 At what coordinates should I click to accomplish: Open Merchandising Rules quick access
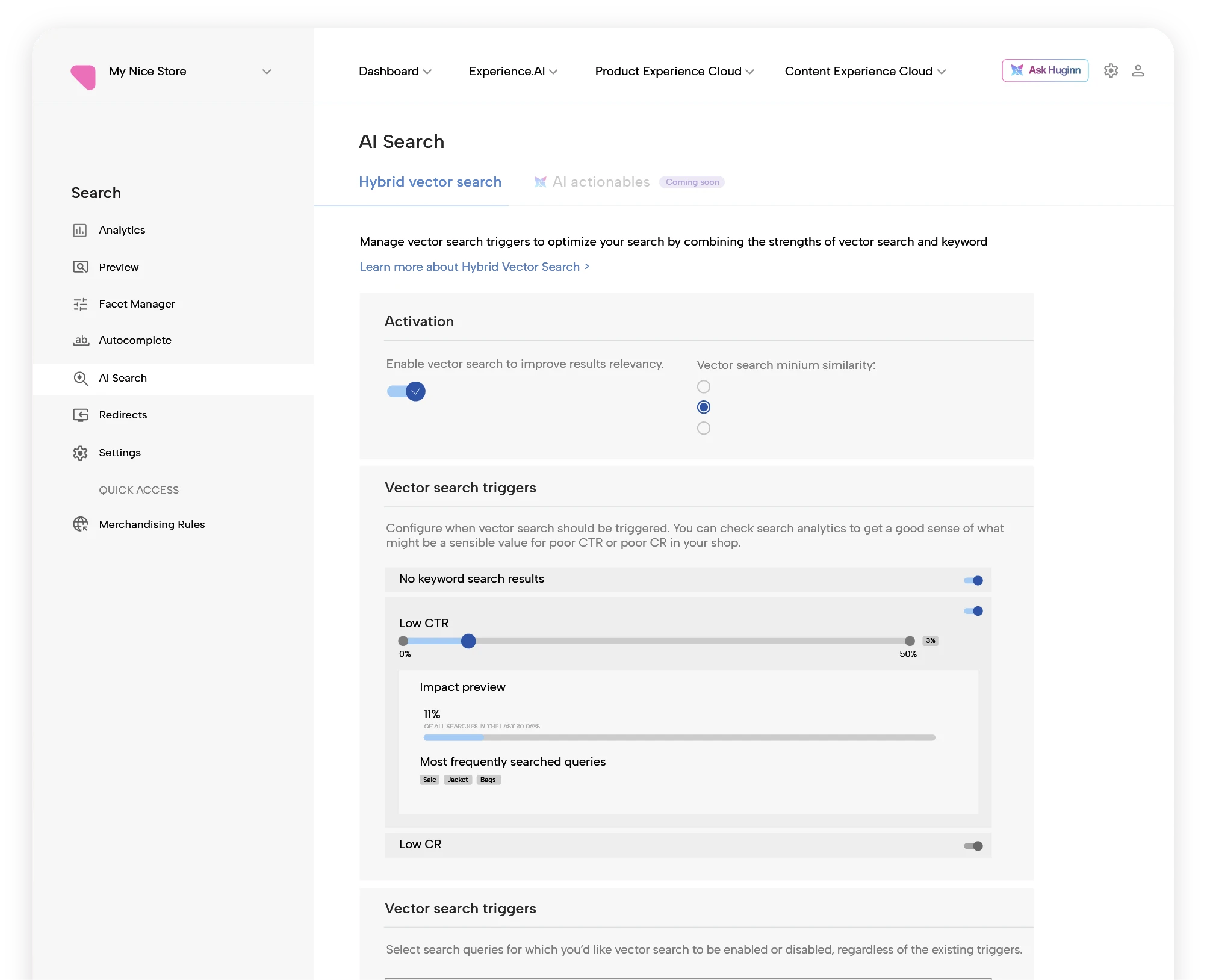pos(152,524)
